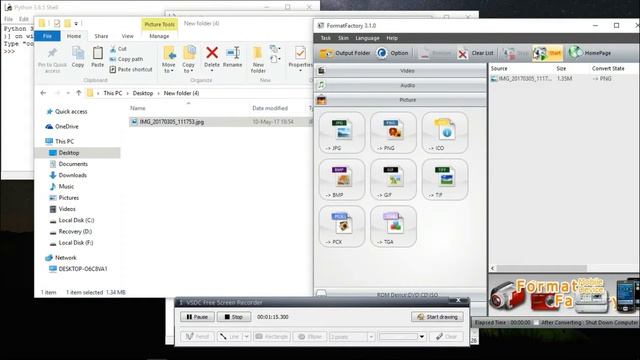The image size is (640, 360).
Task: Open the Skin menu in FormatFactory
Action: [x=343, y=38]
